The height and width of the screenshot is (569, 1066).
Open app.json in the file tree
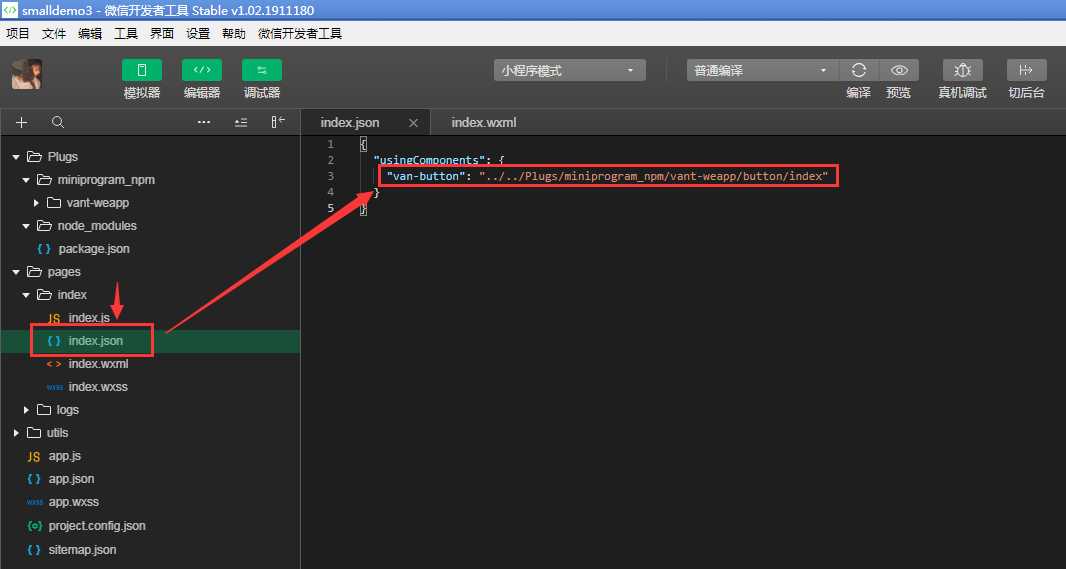(x=71, y=479)
